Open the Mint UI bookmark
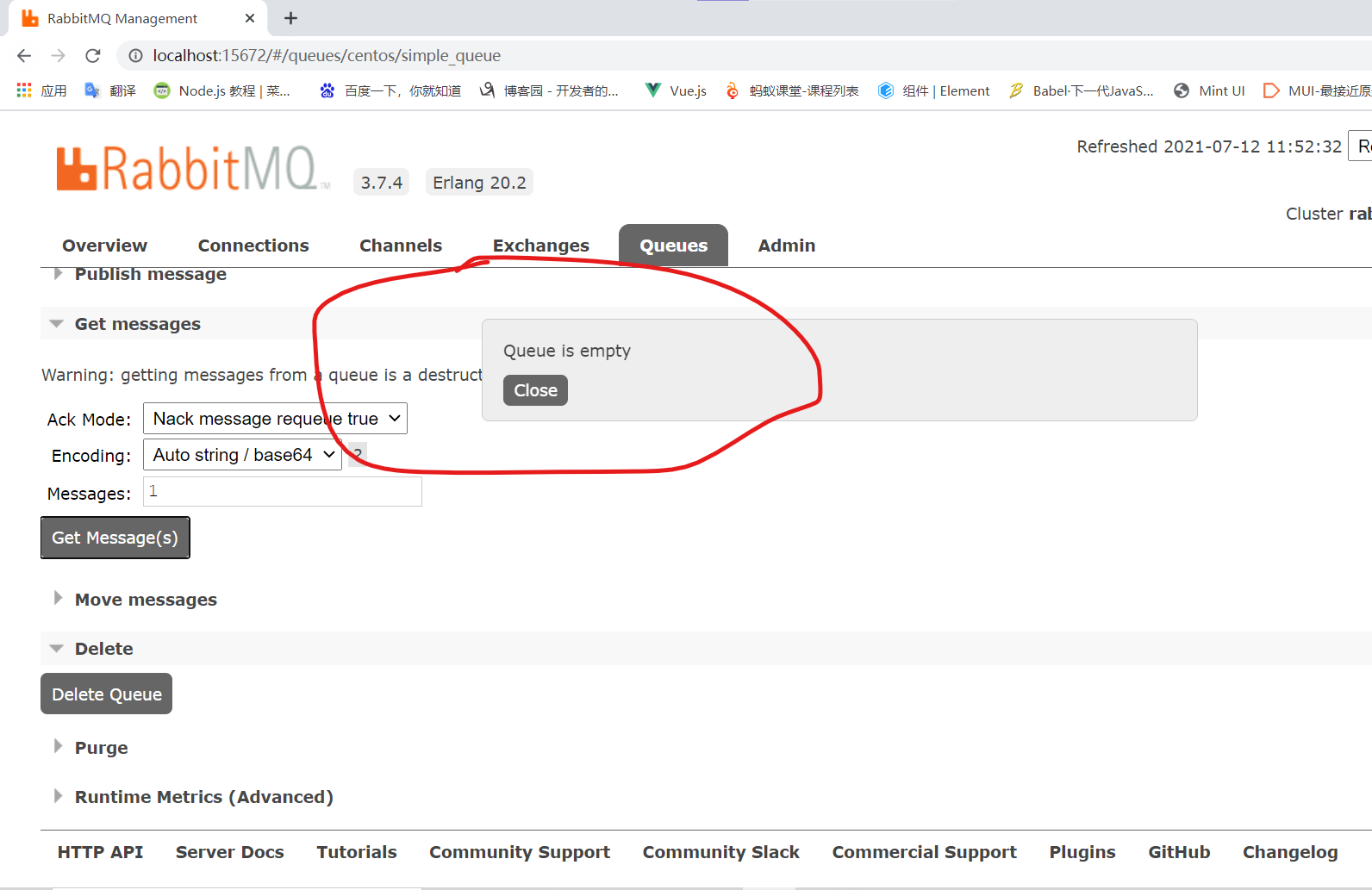 pos(1209,90)
